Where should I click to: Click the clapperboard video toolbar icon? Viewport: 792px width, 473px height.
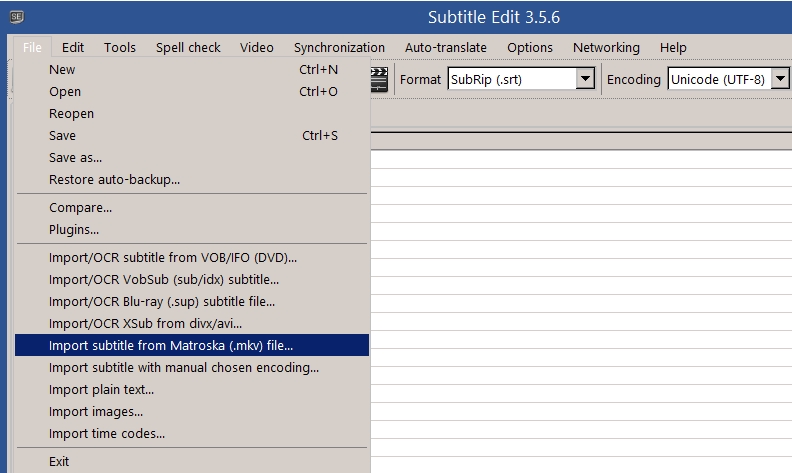pos(379,80)
